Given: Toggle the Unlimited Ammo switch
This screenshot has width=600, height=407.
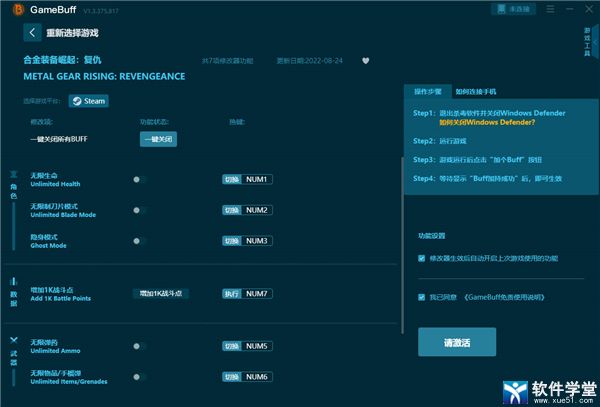Looking at the screenshot, I should point(139,346).
